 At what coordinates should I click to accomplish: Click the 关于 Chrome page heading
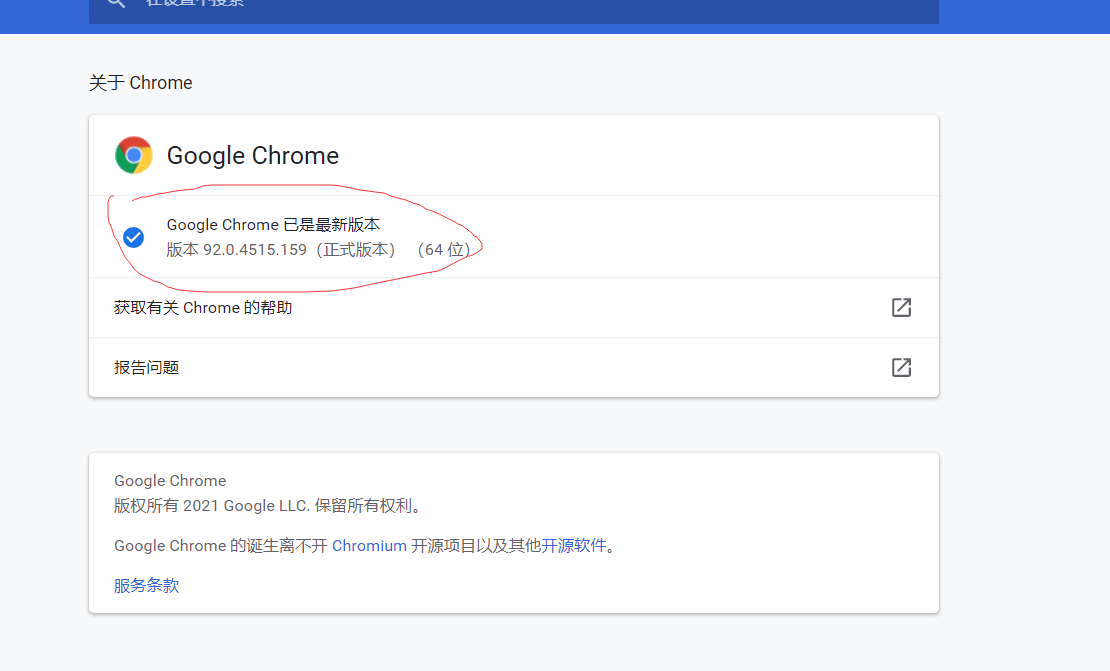(141, 82)
